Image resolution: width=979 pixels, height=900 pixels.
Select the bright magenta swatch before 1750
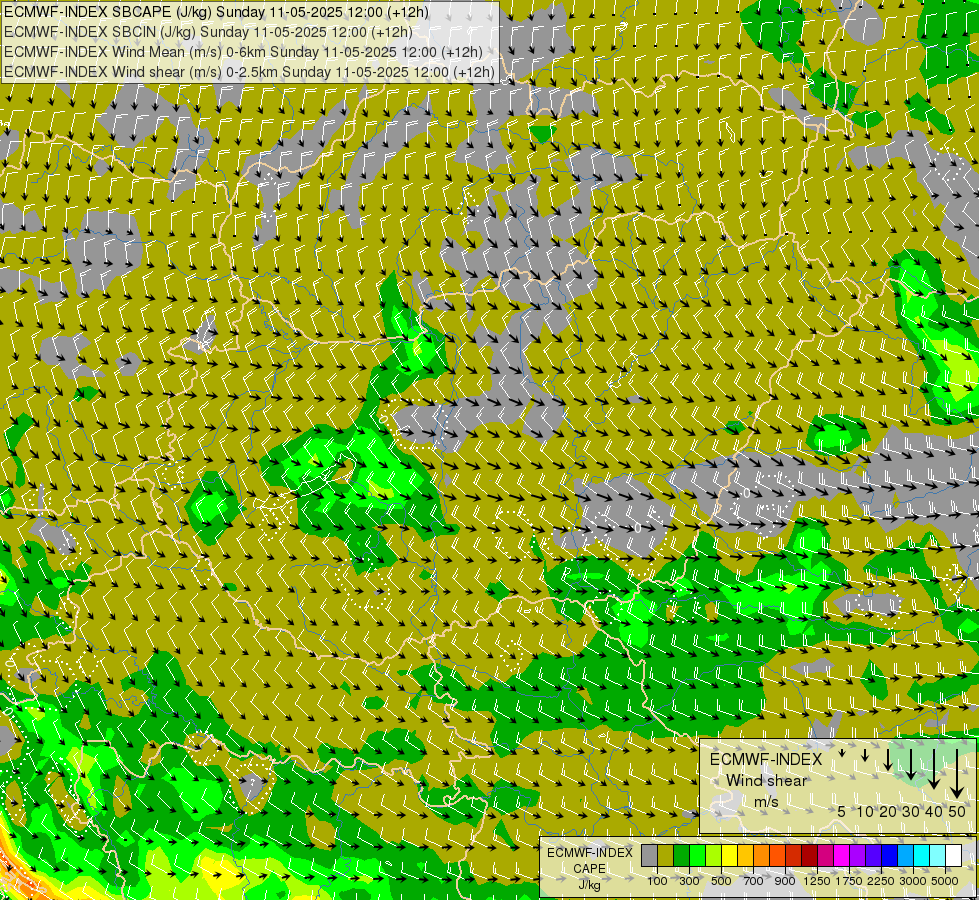click(842, 855)
